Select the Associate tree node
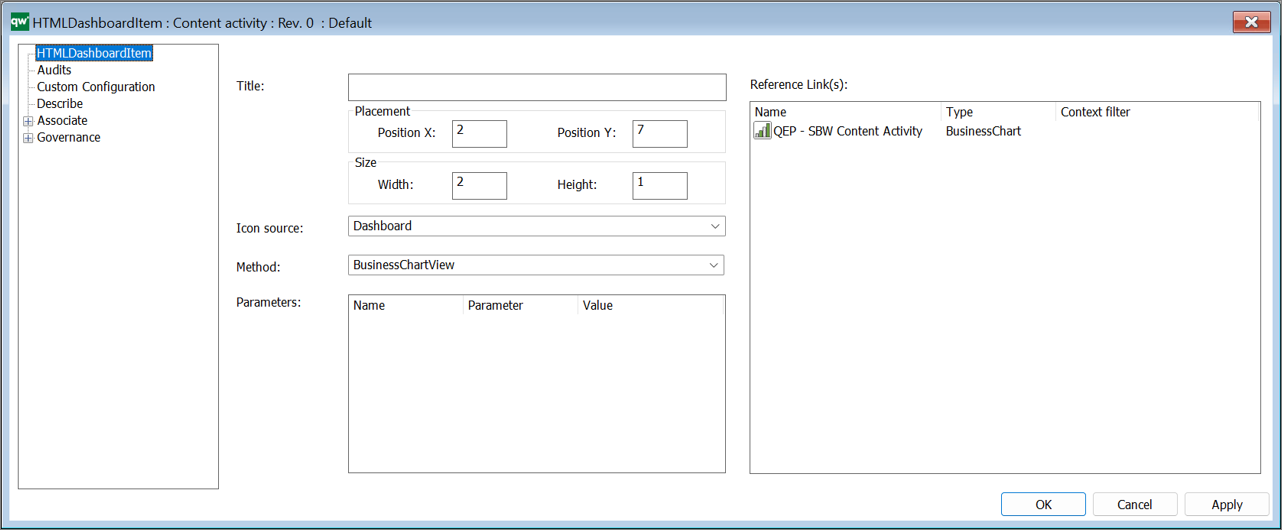 tap(62, 121)
